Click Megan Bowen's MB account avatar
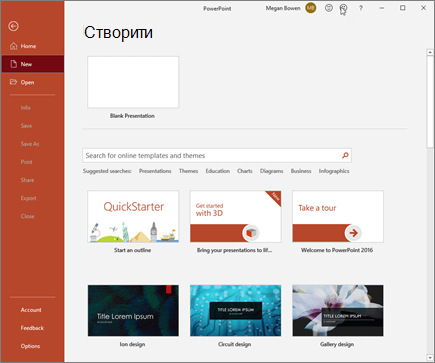Image resolution: width=435 pixels, height=363 pixels. point(311,8)
